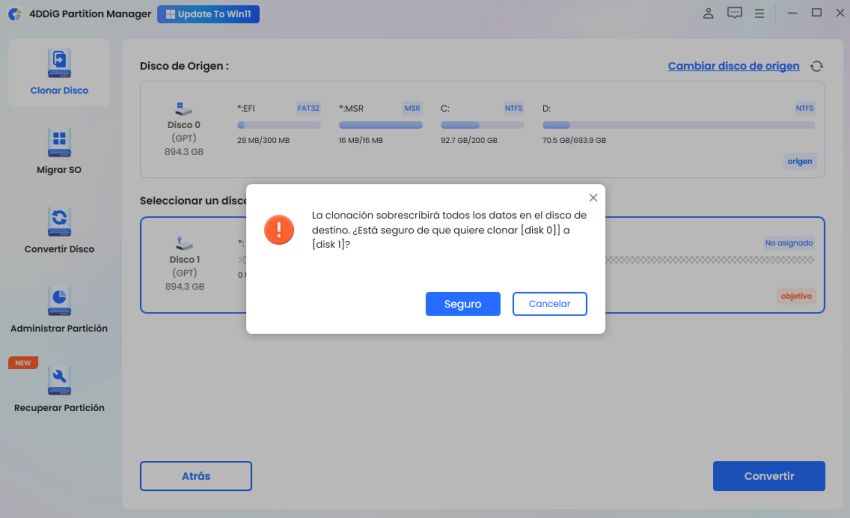850x518 pixels.
Task: Close the clone warning dialog
Action: click(593, 198)
